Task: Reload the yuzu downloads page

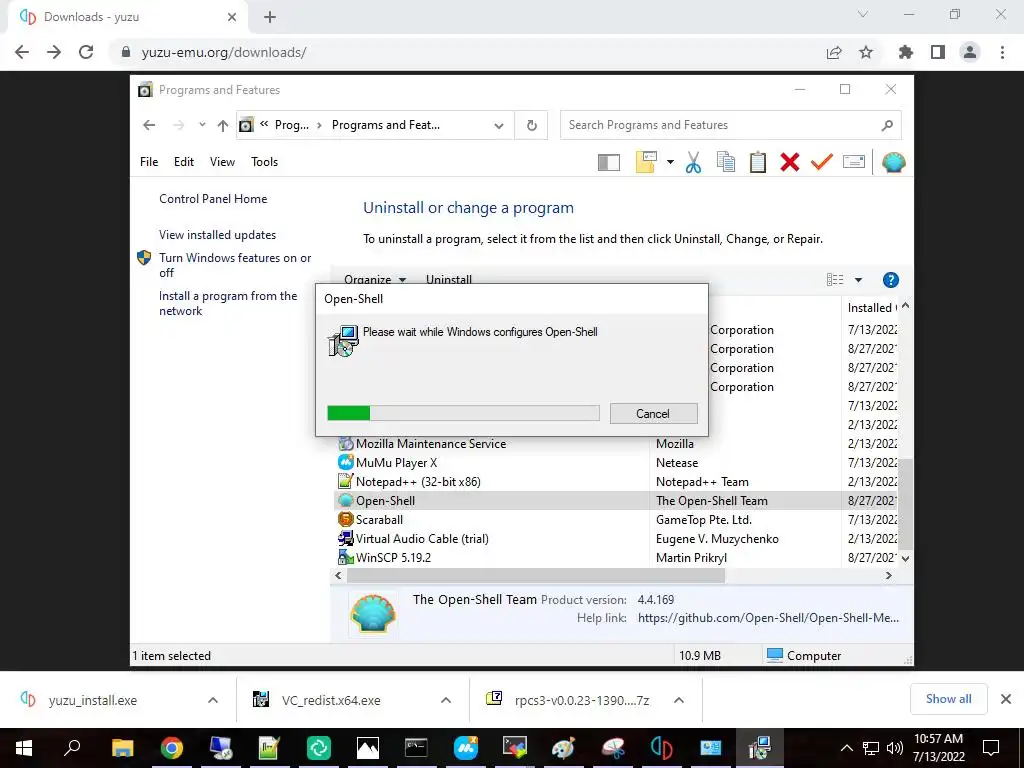Action: click(x=86, y=52)
